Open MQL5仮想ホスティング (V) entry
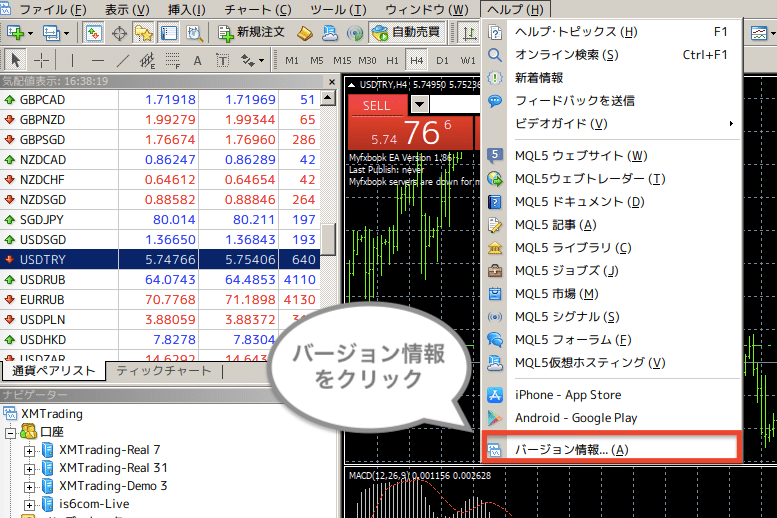Viewport: 777px width, 518px height. pyautogui.click(x=611, y=362)
